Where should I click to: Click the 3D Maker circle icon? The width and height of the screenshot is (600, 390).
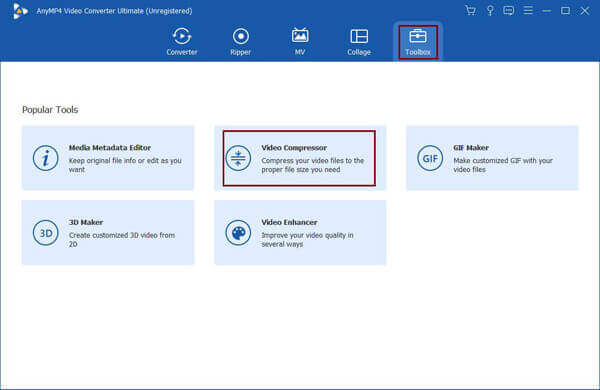46,233
